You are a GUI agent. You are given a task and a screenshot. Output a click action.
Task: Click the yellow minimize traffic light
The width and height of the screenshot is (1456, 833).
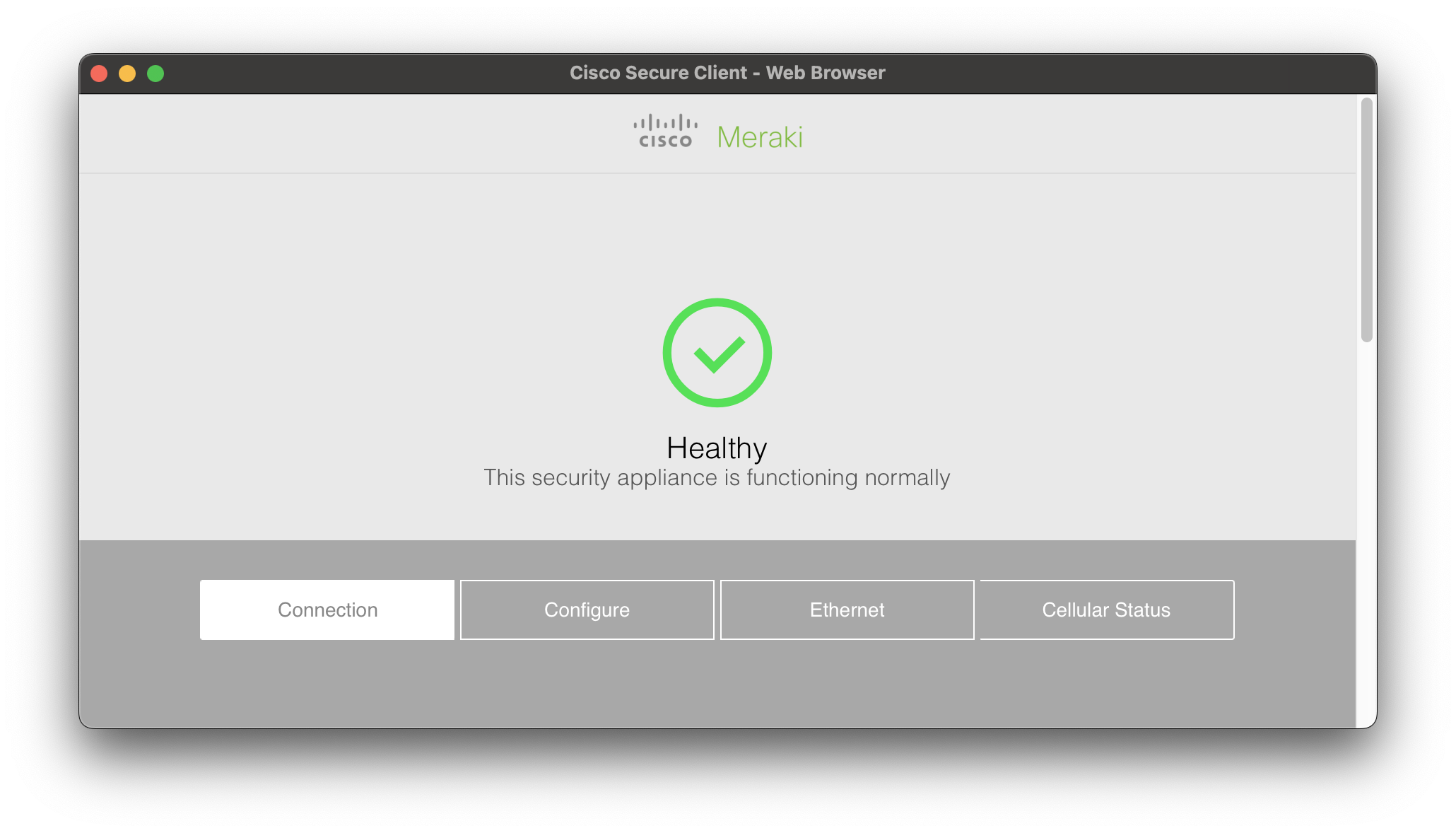coord(128,73)
